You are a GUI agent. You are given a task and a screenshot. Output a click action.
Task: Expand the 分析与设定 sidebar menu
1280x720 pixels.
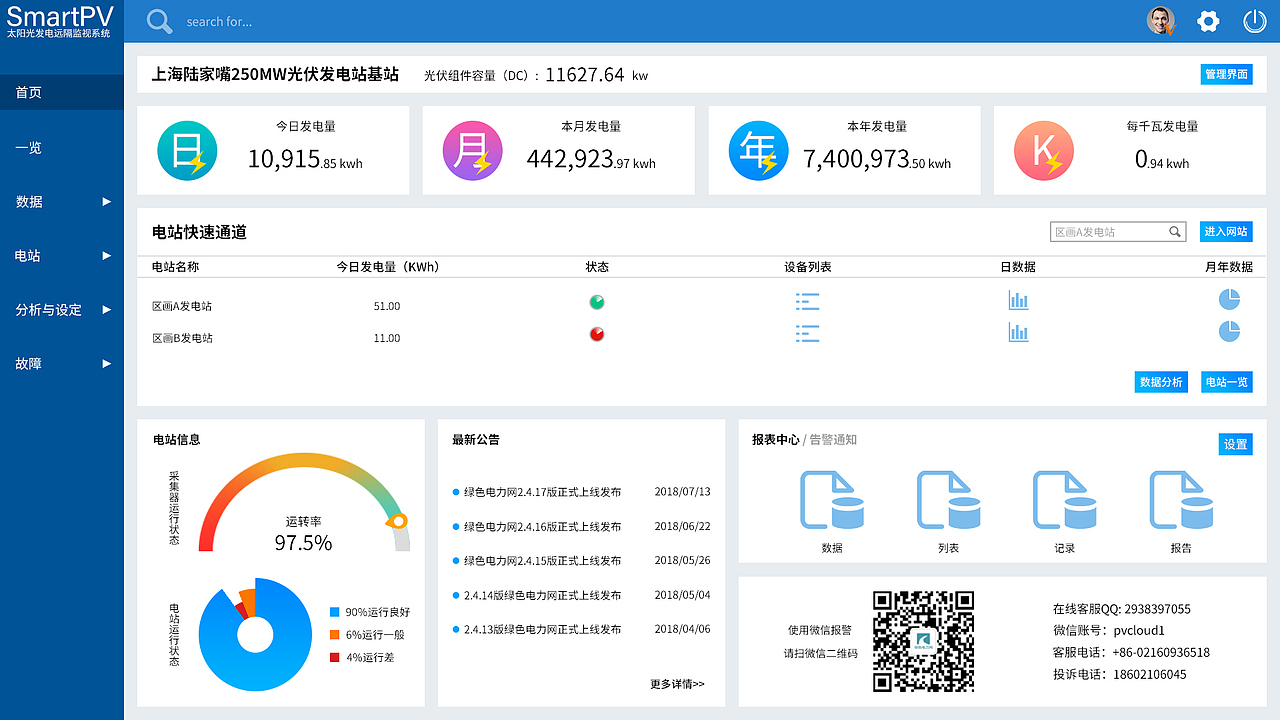point(62,309)
